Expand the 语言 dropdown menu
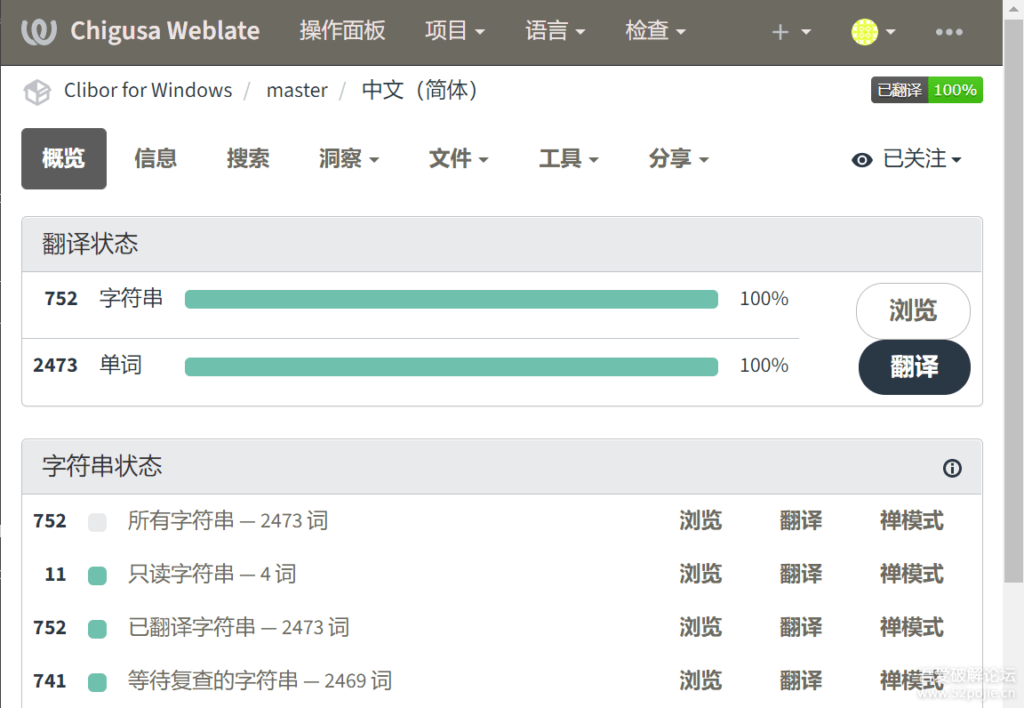The width and height of the screenshot is (1024, 708). coord(554,31)
